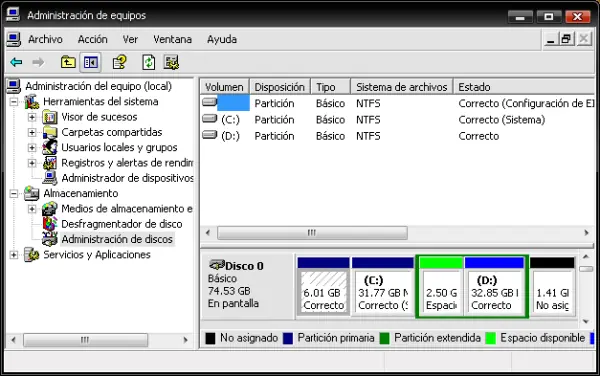The width and height of the screenshot is (600, 376).
Task: Select the Administración de discos tree item
Action: point(117,239)
